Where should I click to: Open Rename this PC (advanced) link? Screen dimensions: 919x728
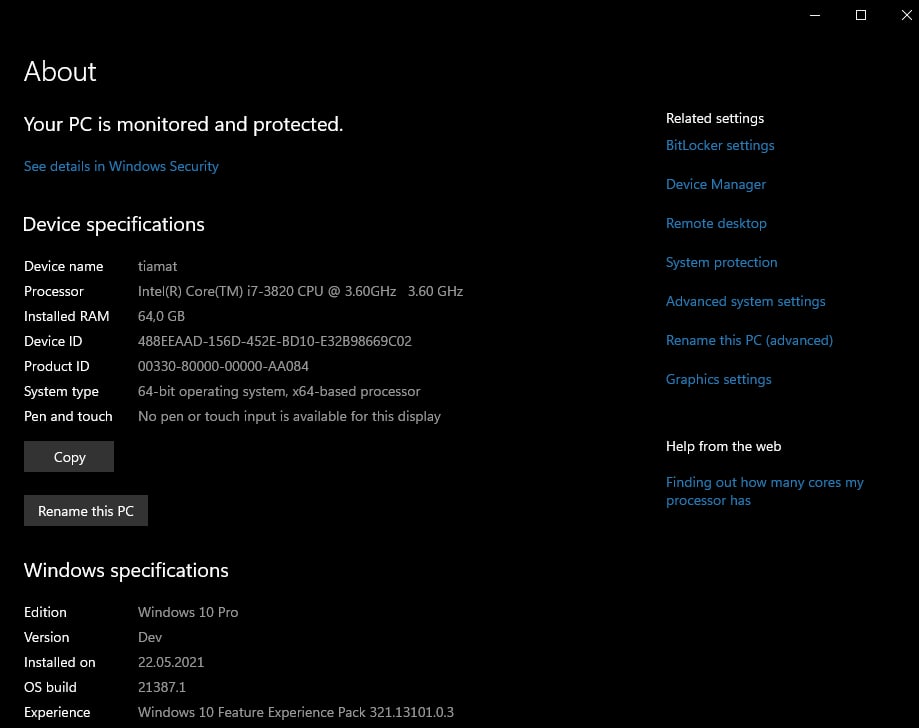pos(749,340)
